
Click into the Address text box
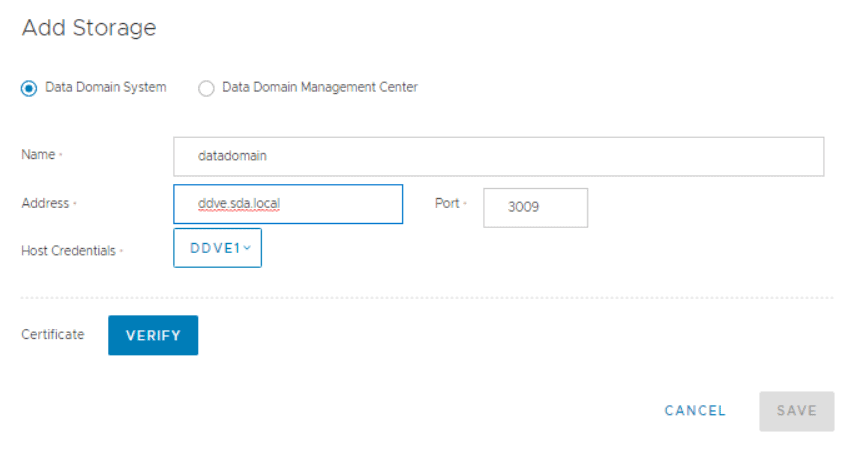point(288,204)
